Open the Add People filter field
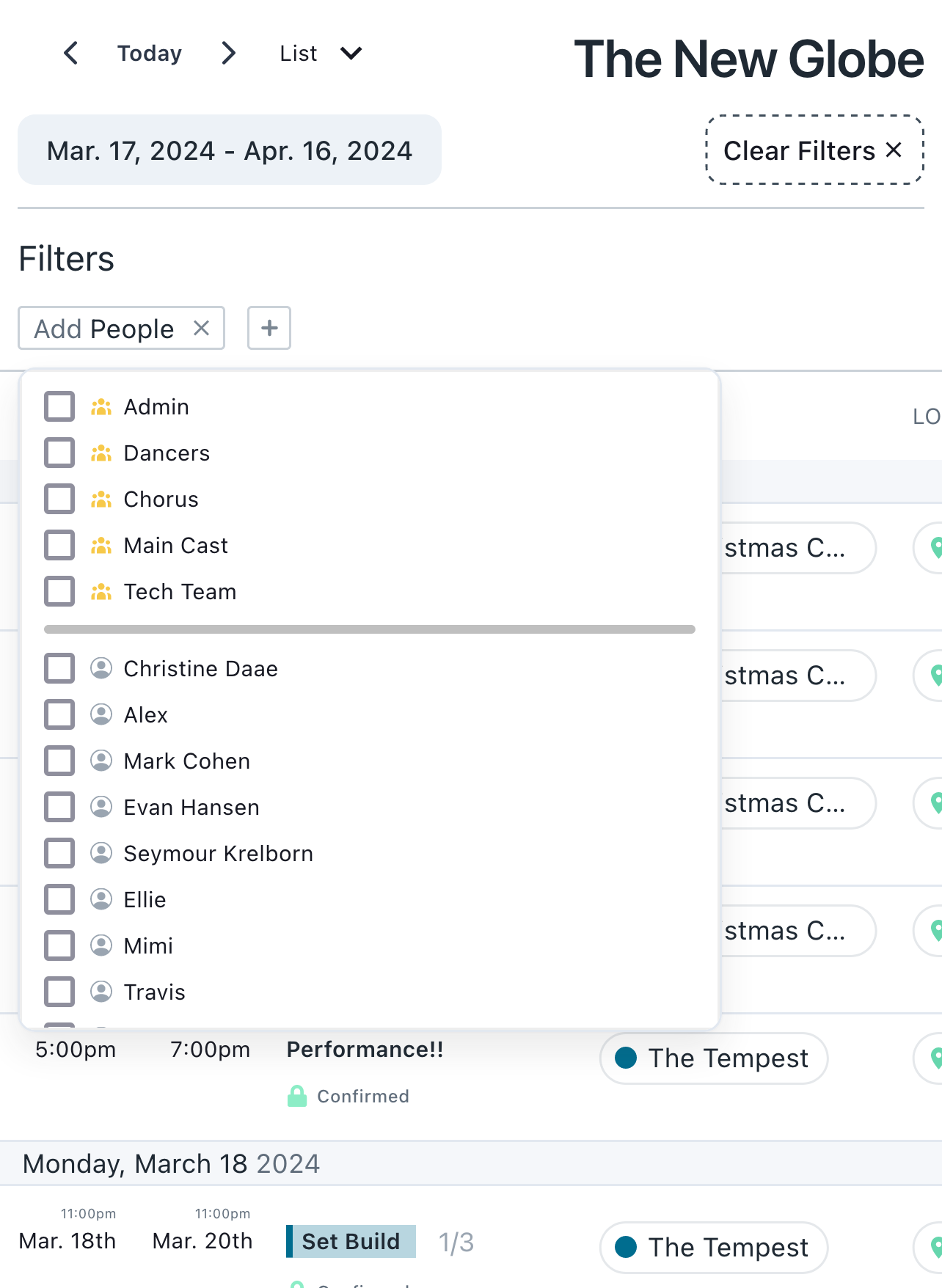942x1288 pixels. [105, 329]
